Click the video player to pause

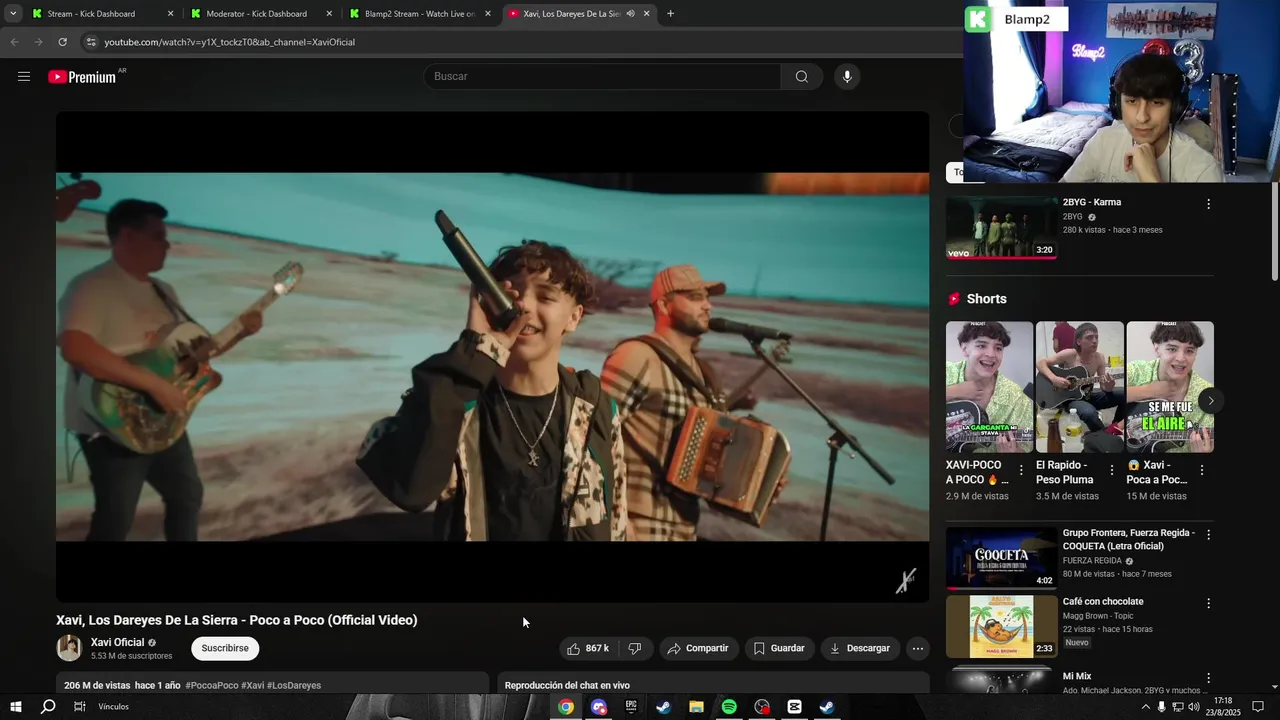pyautogui.click(x=492, y=357)
